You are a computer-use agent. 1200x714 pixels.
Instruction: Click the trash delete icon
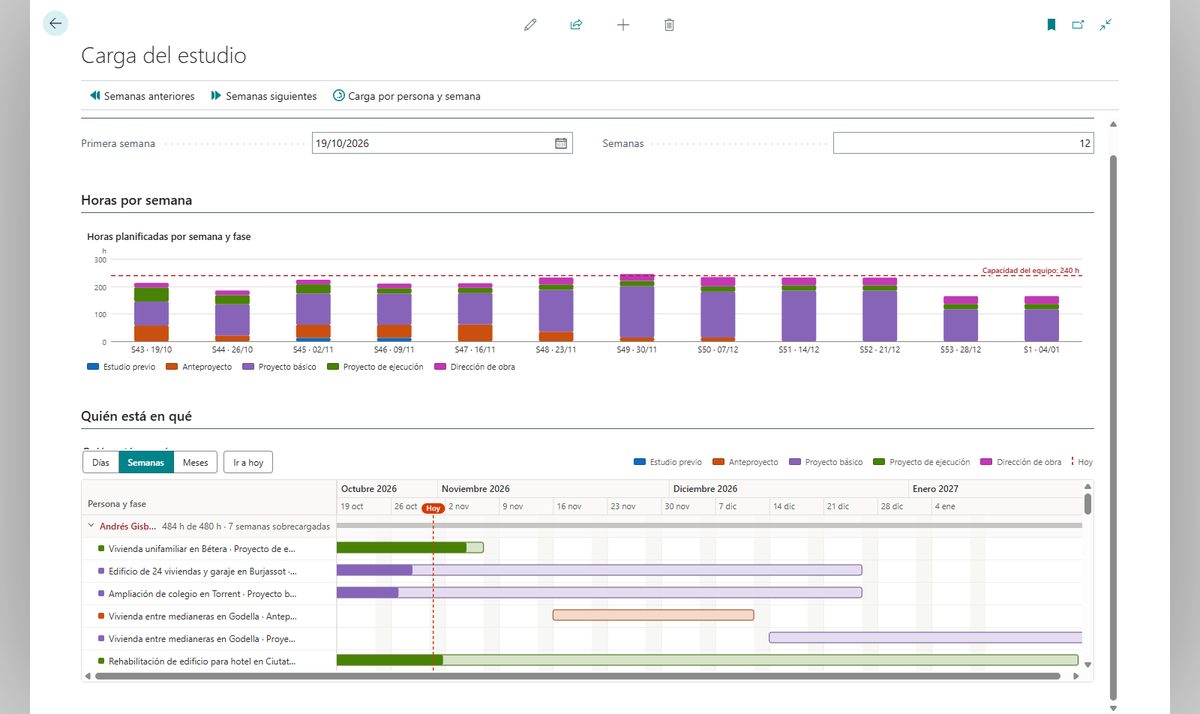tap(669, 25)
